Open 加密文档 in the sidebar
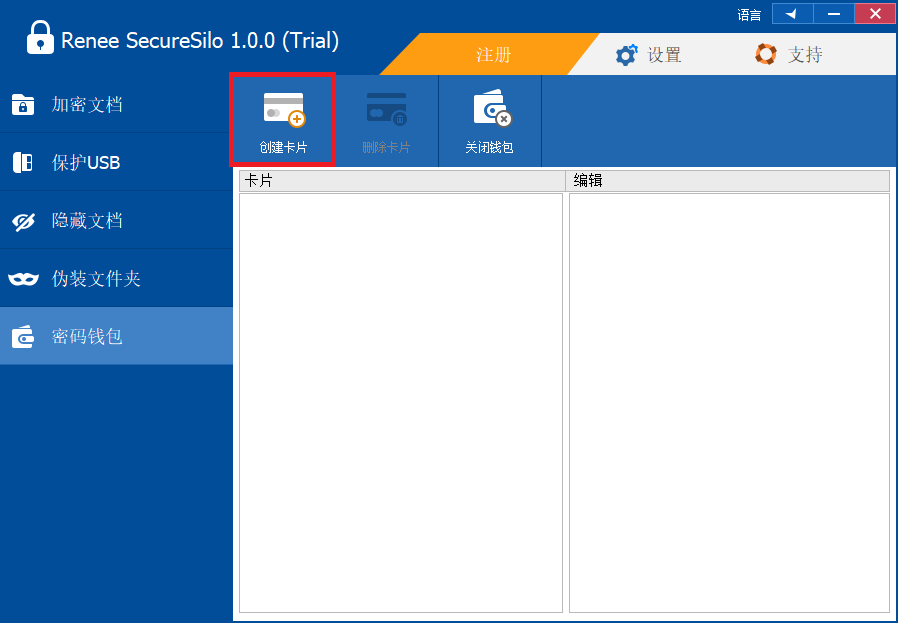898x623 pixels. click(x=116, y=104)
